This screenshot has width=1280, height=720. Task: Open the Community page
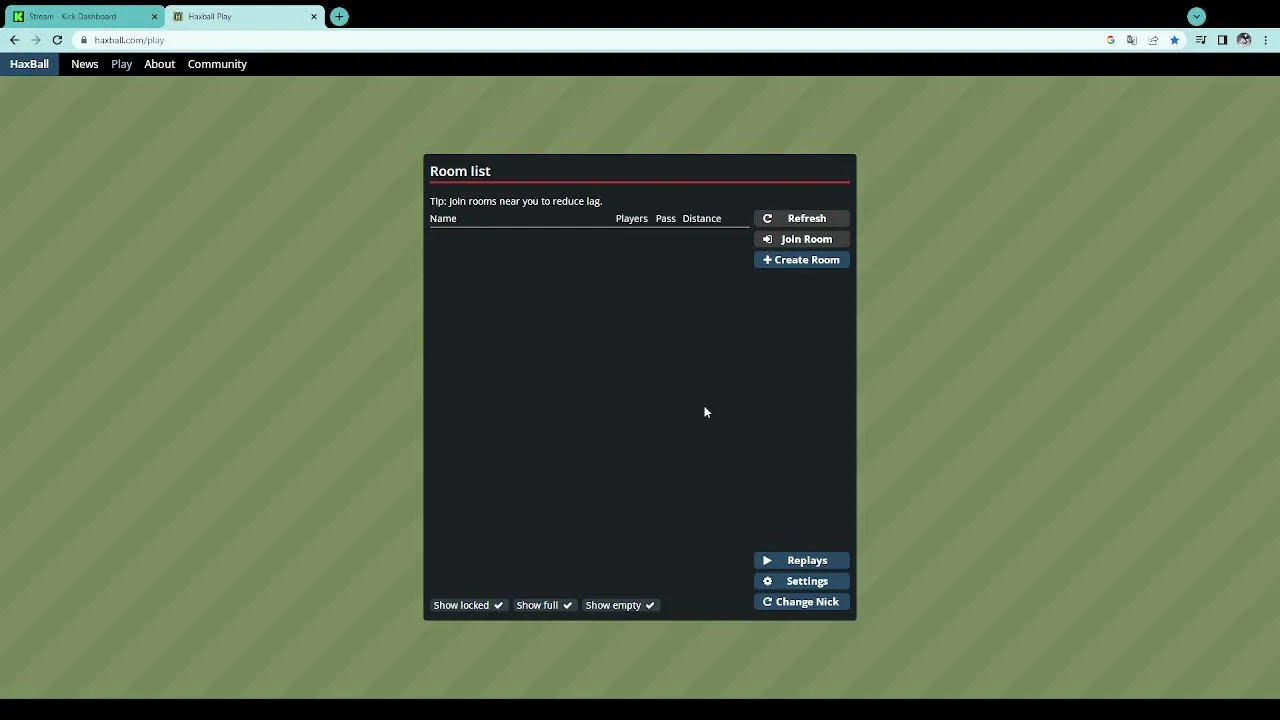pos(217,64)
